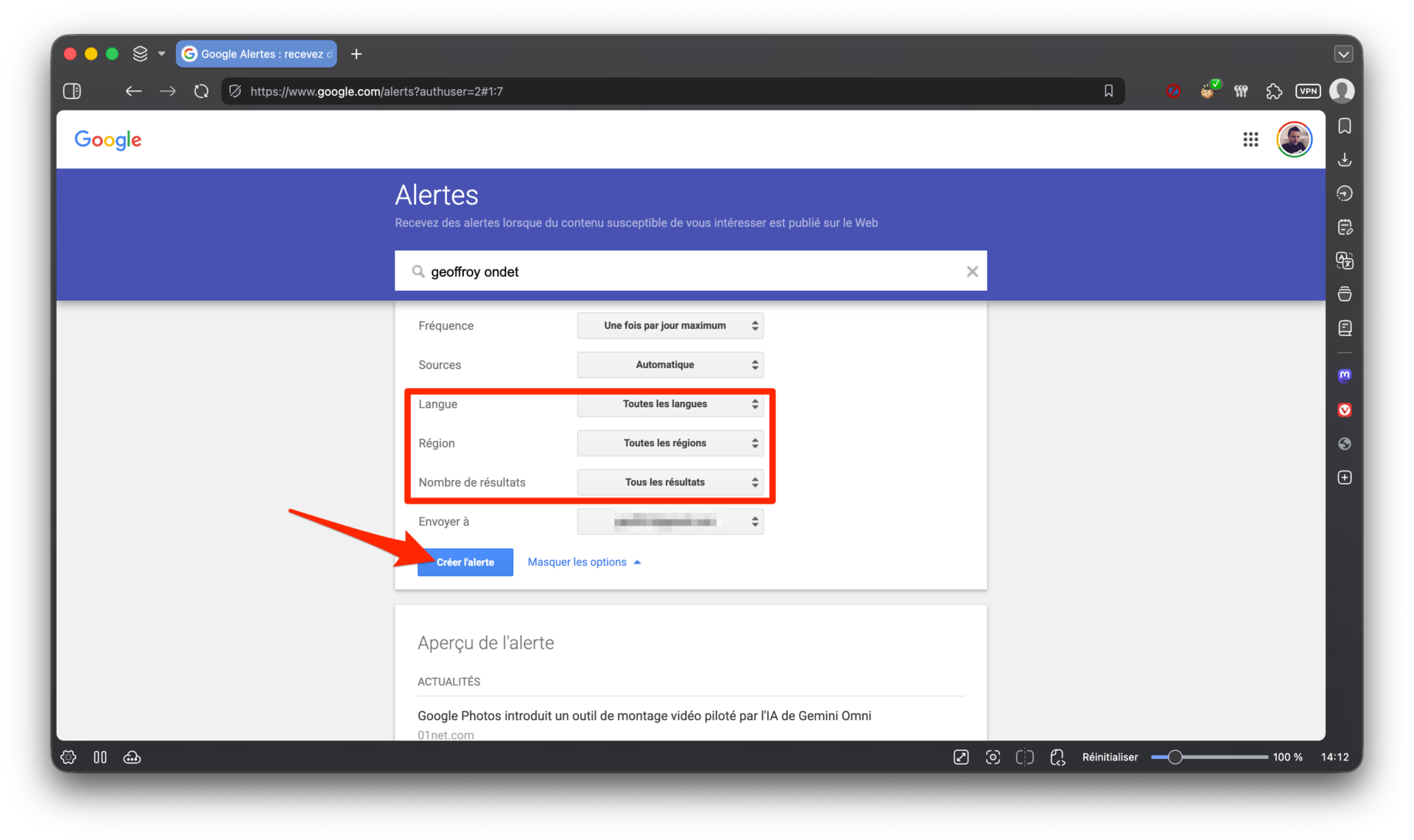1414x840 pixels.
Task: Go forward with the right arrow
Action: pos(168,91)
